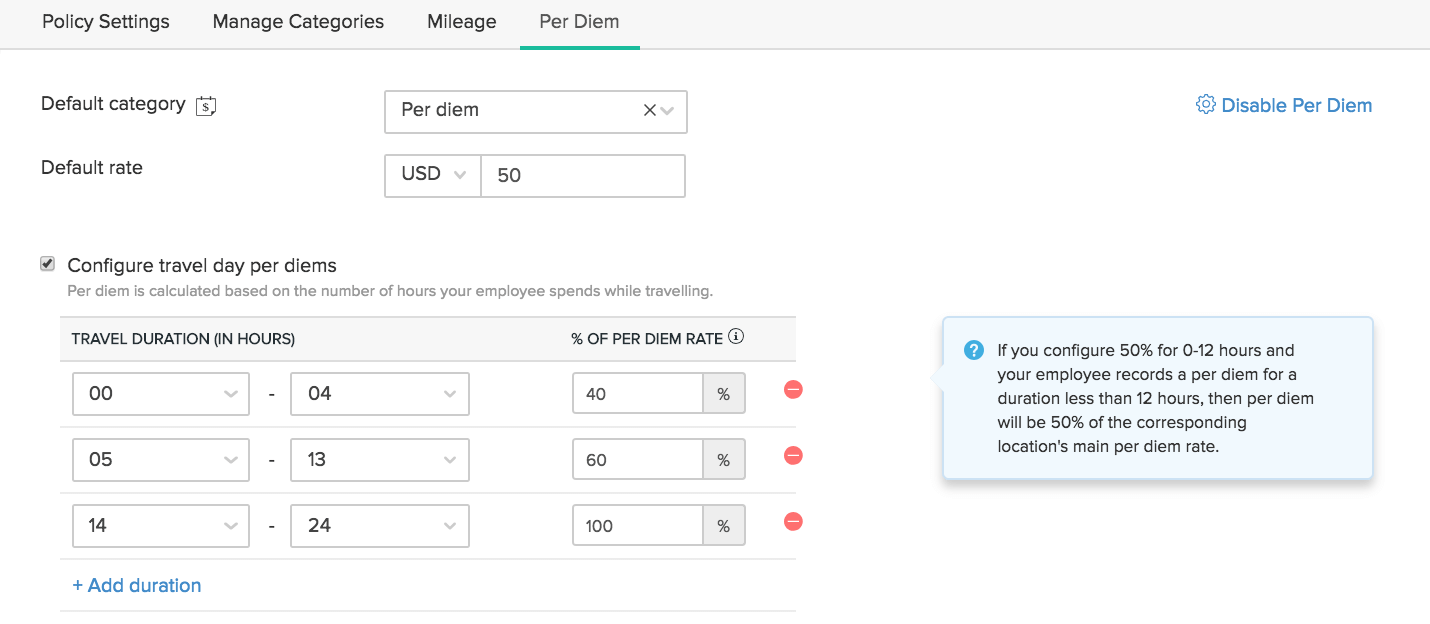Screen dimensions: 1430x624
Task: Click the per diem icon beside Default category
Action: [206, 105]
